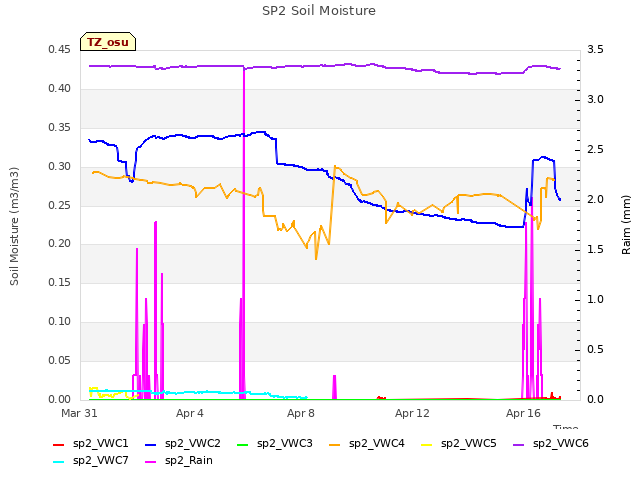Screen dimensions: 640x480
Task: Click the yellow sp2_VWC5 legend swatch
Action: (427, 444)
